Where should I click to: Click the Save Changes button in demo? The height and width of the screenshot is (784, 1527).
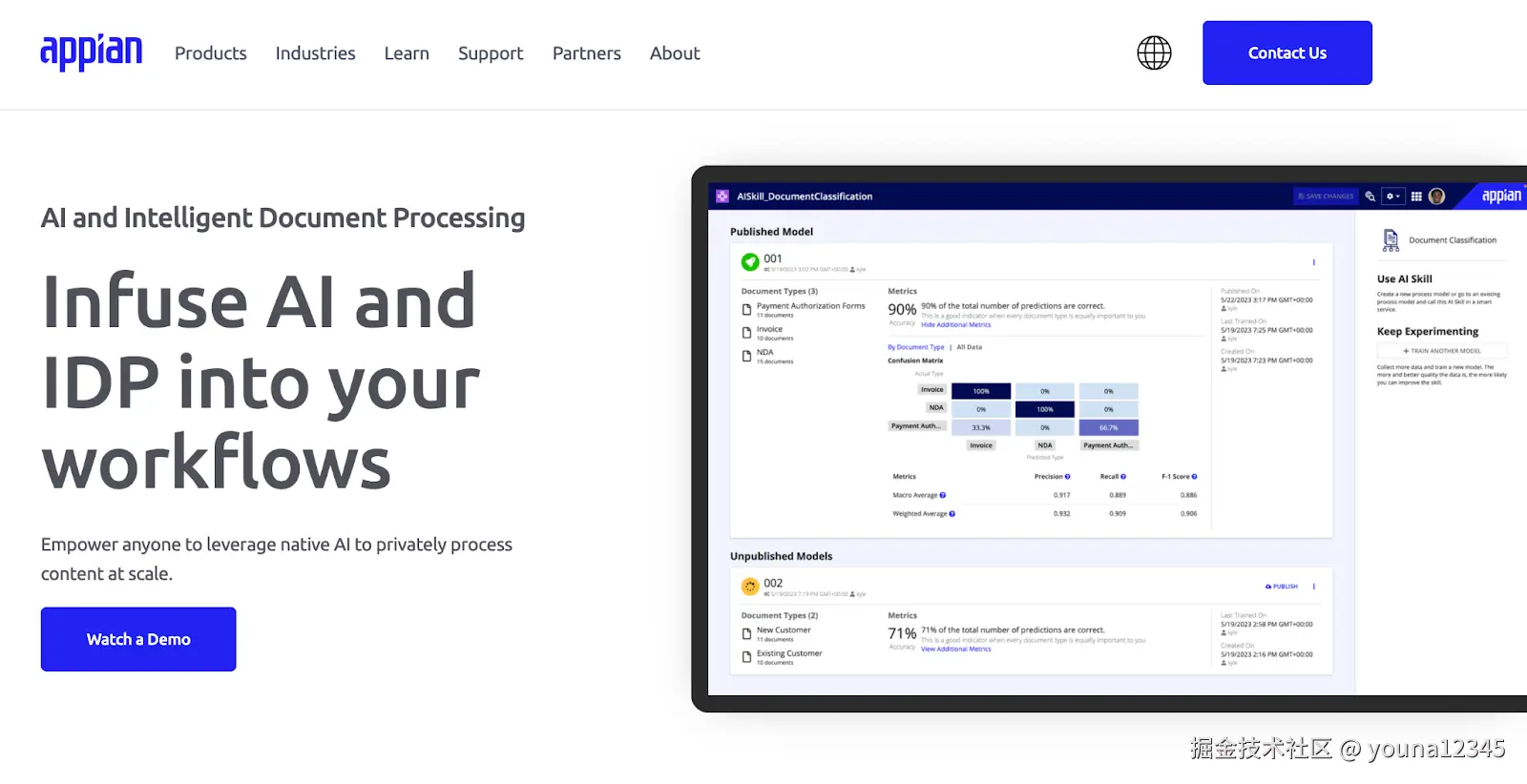1326,196
